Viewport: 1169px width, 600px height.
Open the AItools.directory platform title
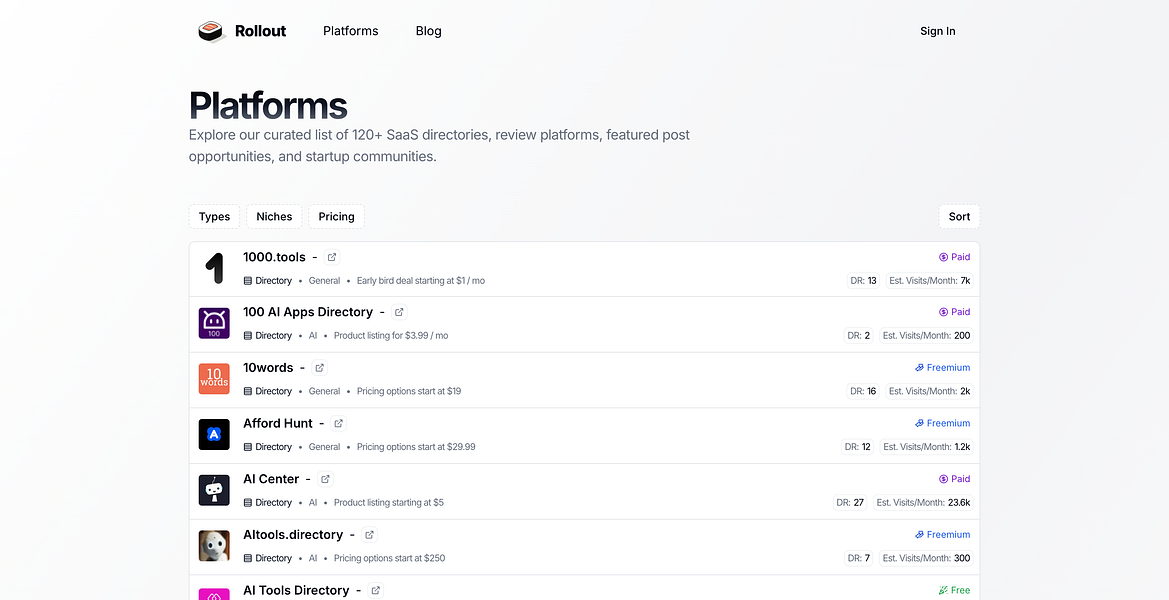coord(293,535)
